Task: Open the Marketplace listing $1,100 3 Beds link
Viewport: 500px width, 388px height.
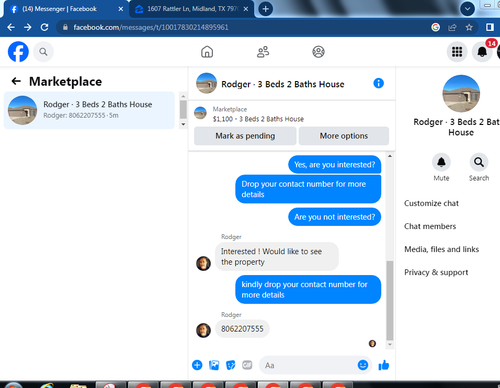Action: point(258,119)
